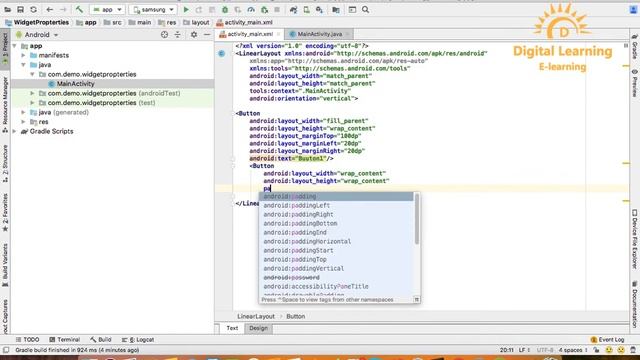640x360 pixels.
Task: Open the Android project view dropdown
Action: 37,35
